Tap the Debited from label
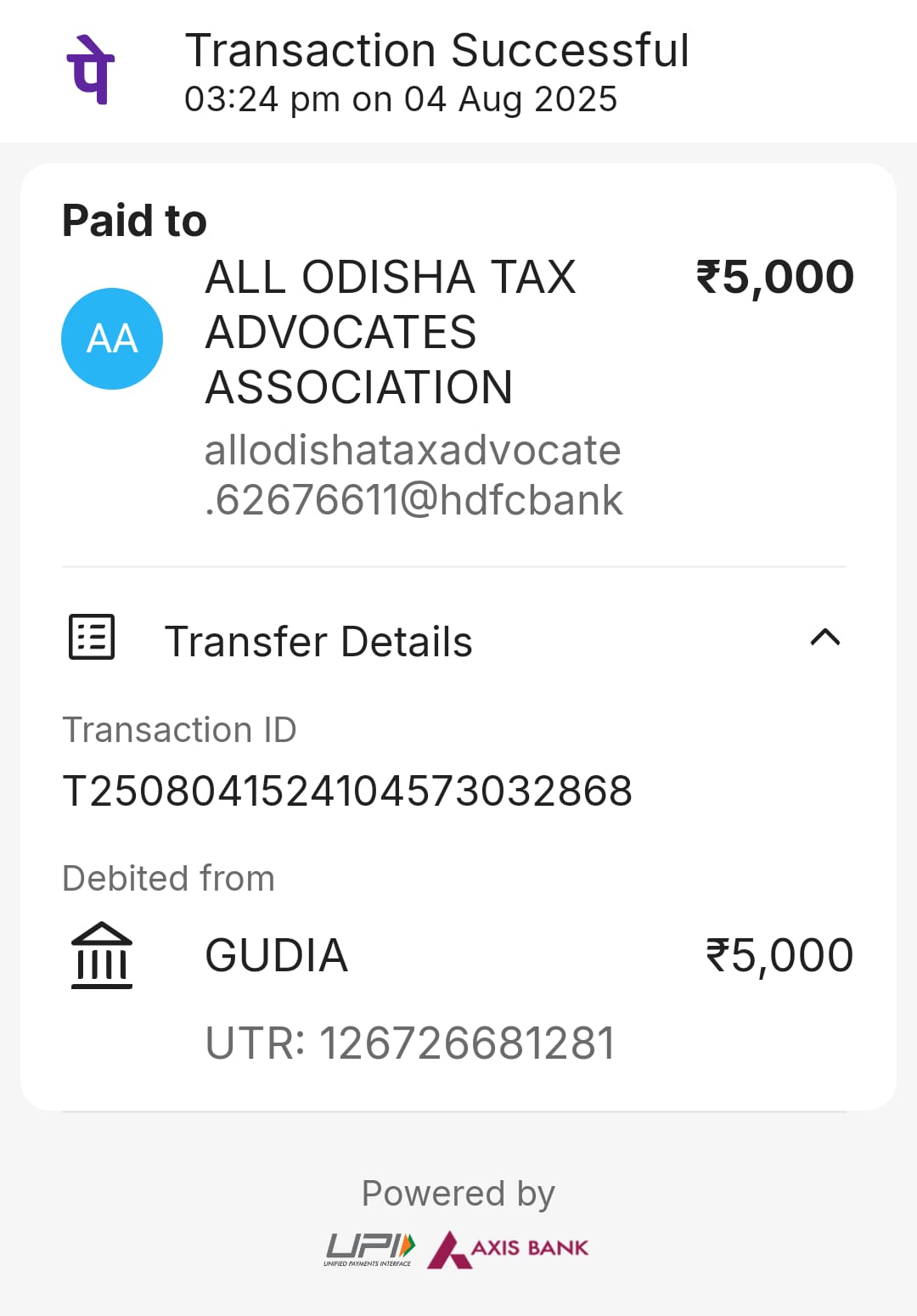 coord(169,878)
